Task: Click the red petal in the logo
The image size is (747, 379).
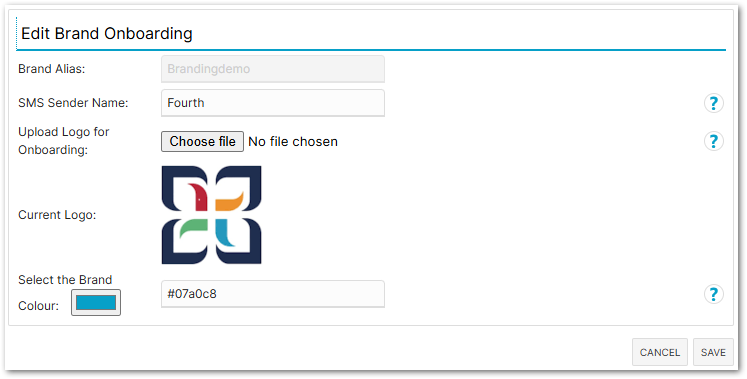Action: point(200,197)
